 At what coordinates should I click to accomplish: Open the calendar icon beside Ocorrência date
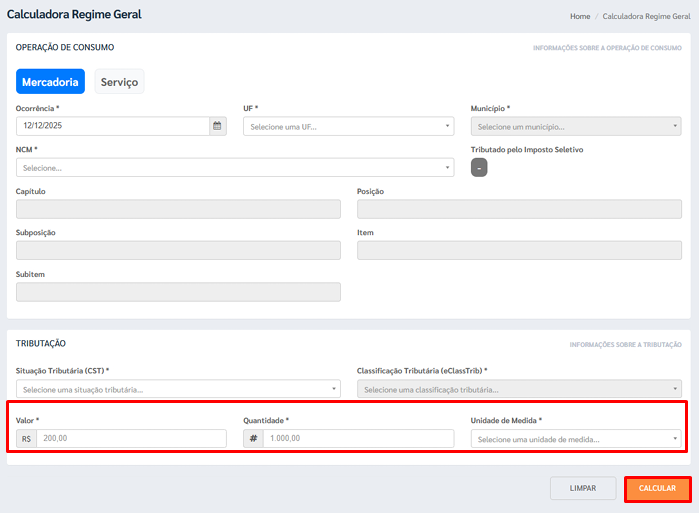(217, 126)
